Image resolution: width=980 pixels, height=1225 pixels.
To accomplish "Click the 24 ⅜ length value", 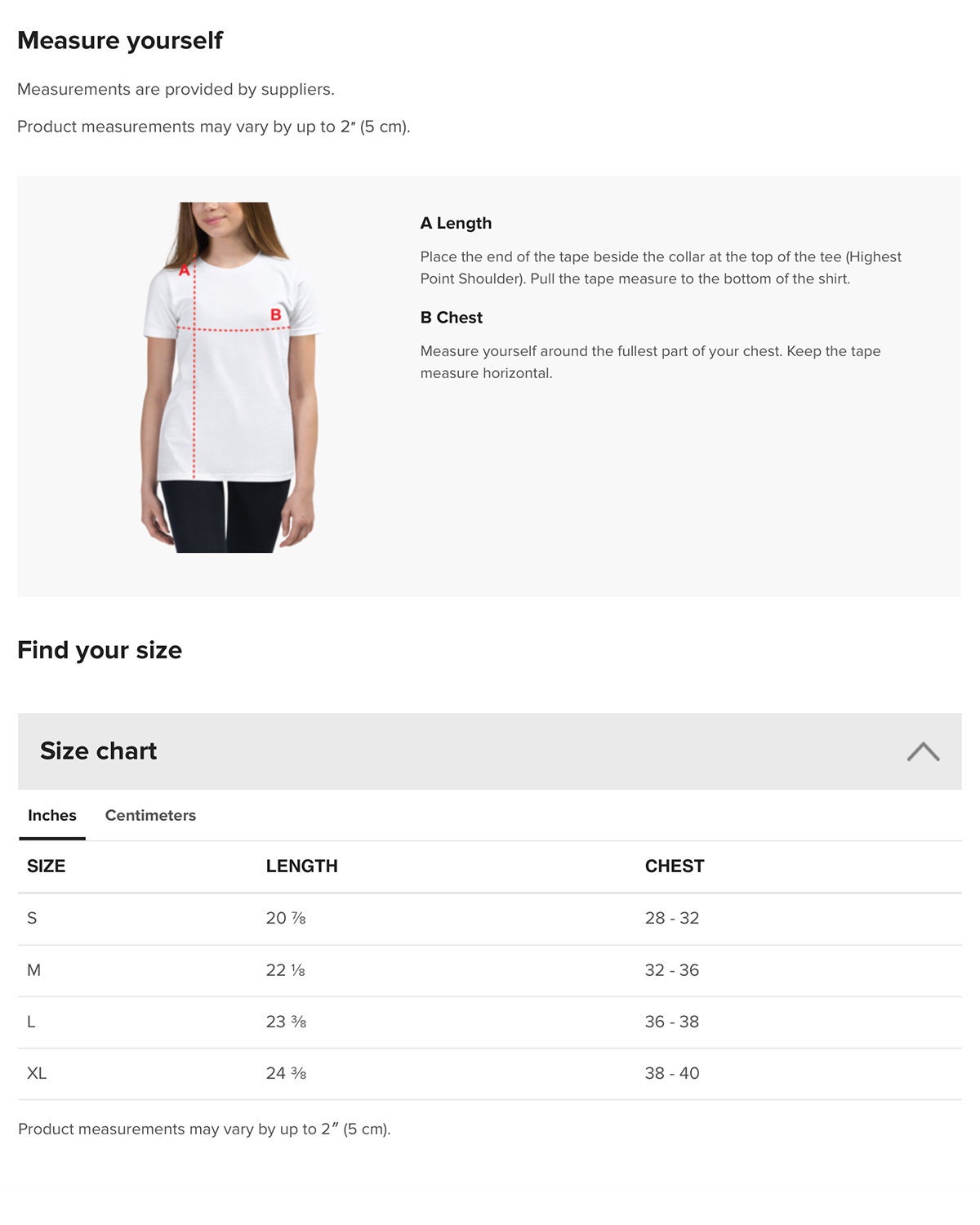I will click(x=286, y=1073).
